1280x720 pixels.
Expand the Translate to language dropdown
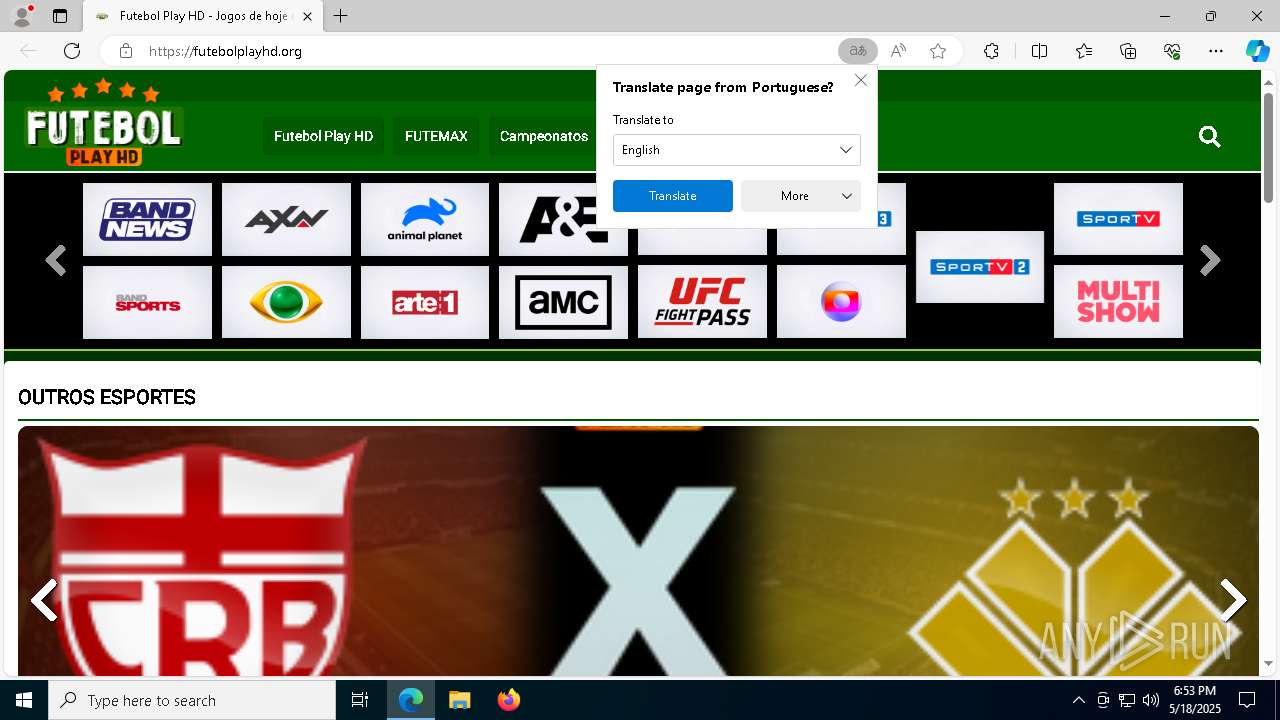tap(737, 150)
